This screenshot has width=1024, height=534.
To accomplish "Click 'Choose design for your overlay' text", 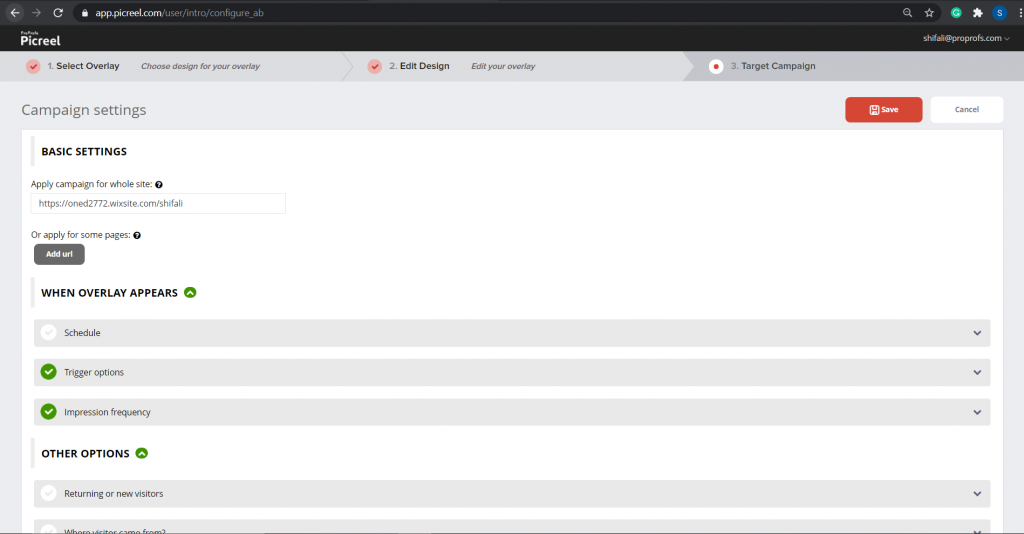I will coord(200,66).
